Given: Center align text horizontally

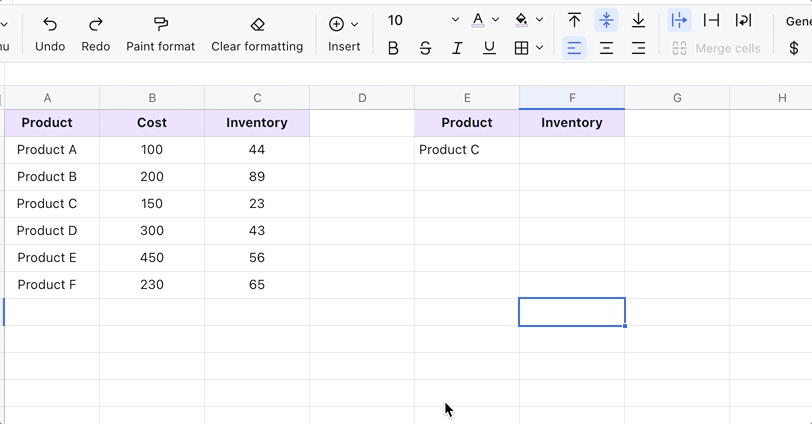Looking at the screenshot, I should pos(606,48).
